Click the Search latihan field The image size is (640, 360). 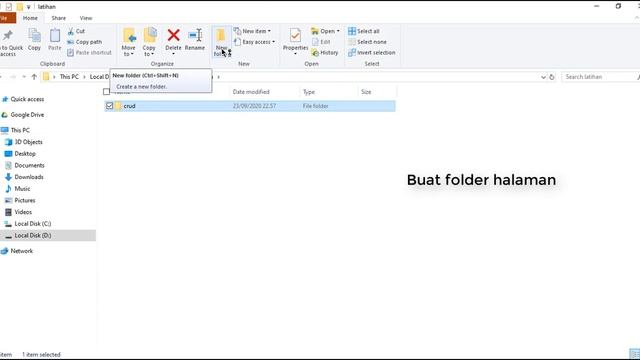tap(599, 77)
